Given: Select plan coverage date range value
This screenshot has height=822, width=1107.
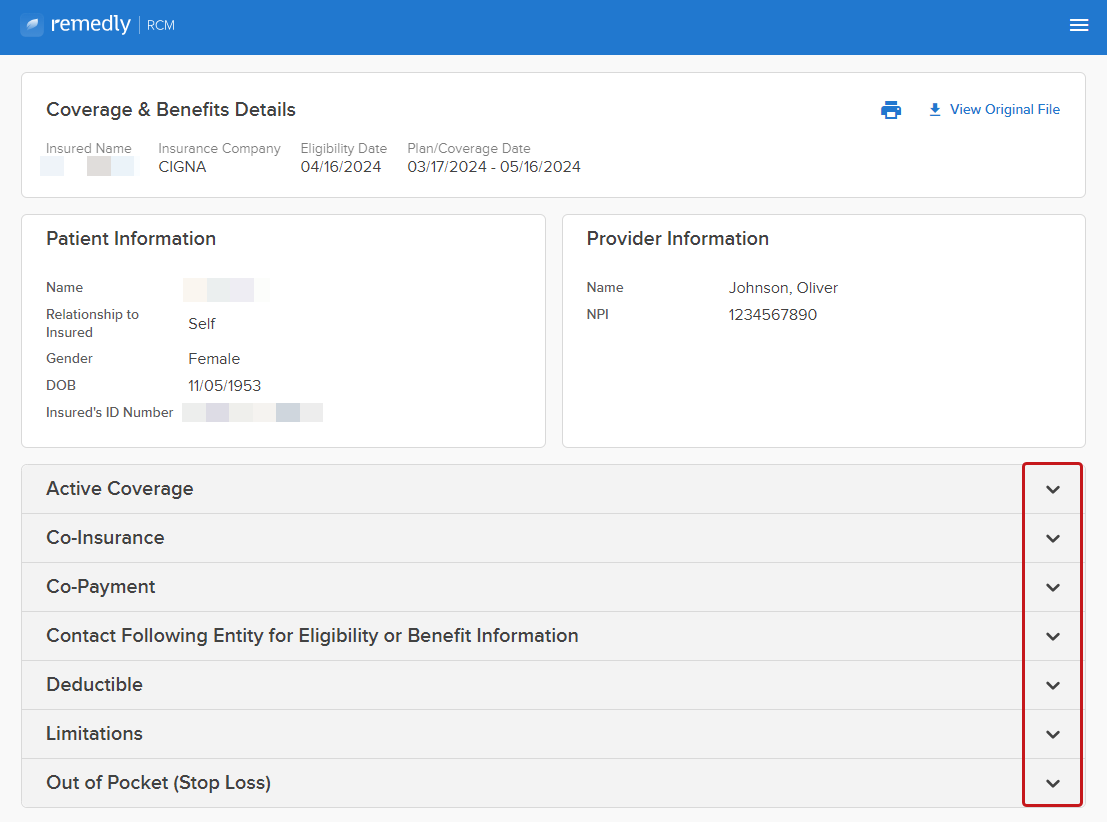Looking at the screenshot, I should tap(494, 167).
